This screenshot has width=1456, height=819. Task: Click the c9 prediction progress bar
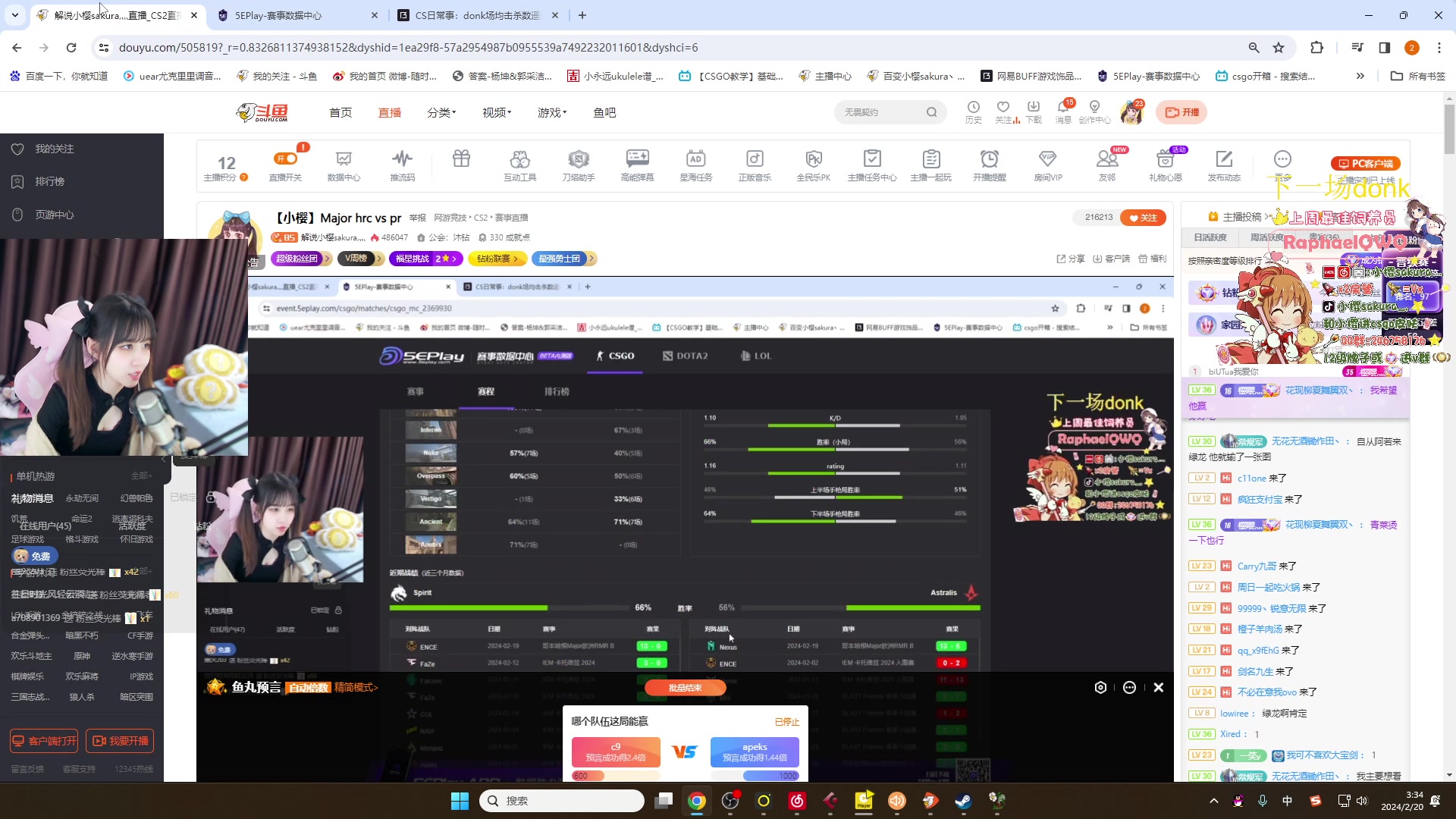coord(615,776)
